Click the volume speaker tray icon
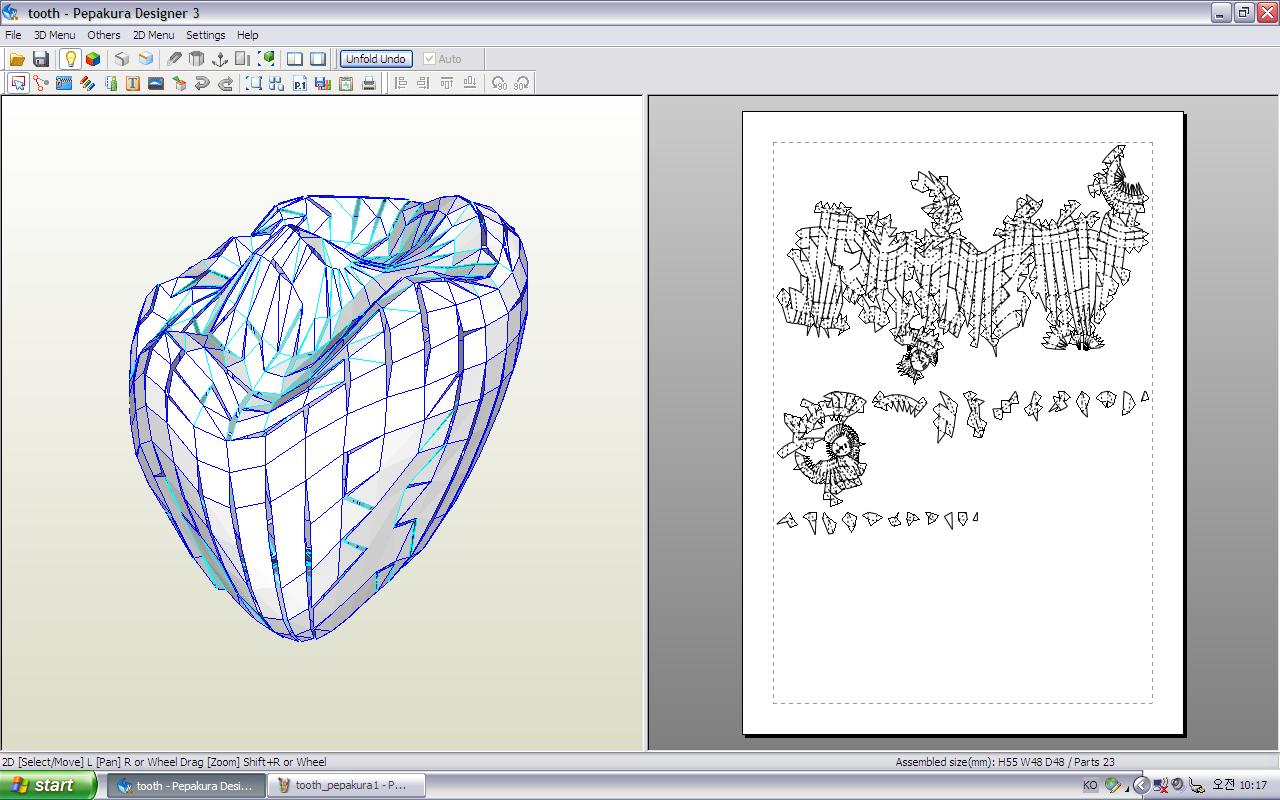Image resolution: width=1280 pixels, height=800 pixels. pyautogui.click(x=1178, y=785)
